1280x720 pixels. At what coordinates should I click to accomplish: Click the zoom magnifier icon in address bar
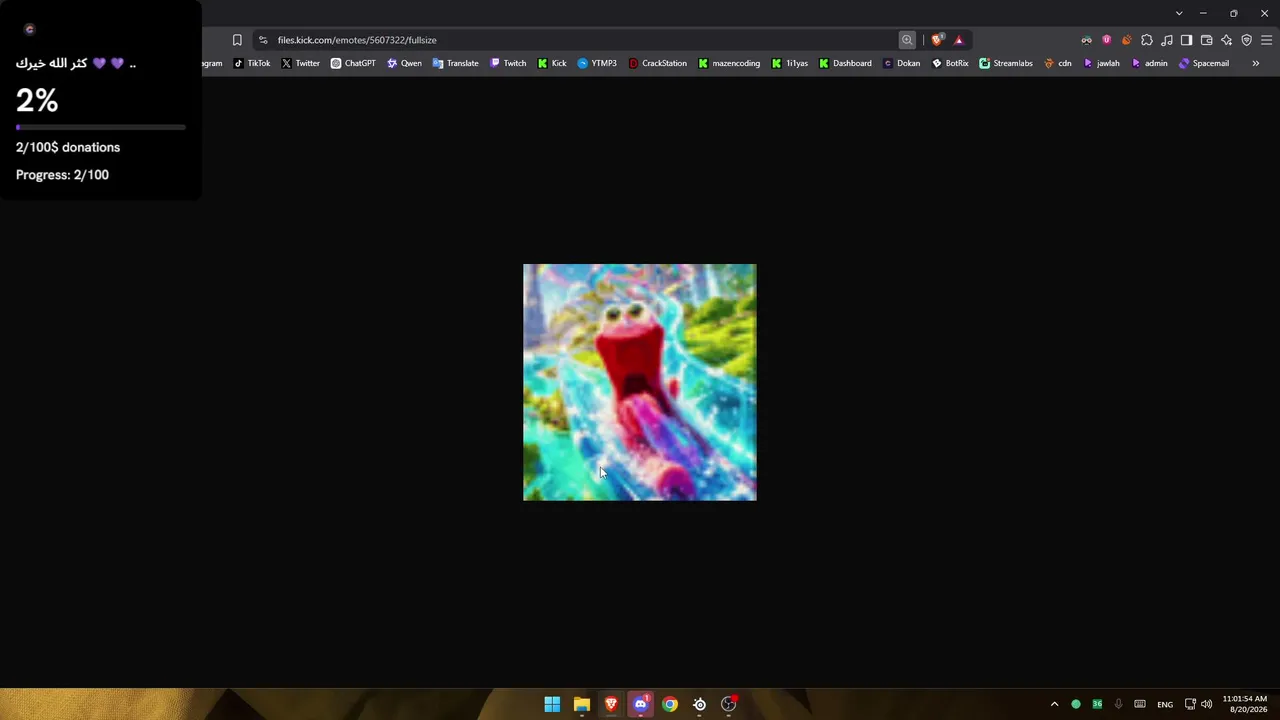coord(907,40)
